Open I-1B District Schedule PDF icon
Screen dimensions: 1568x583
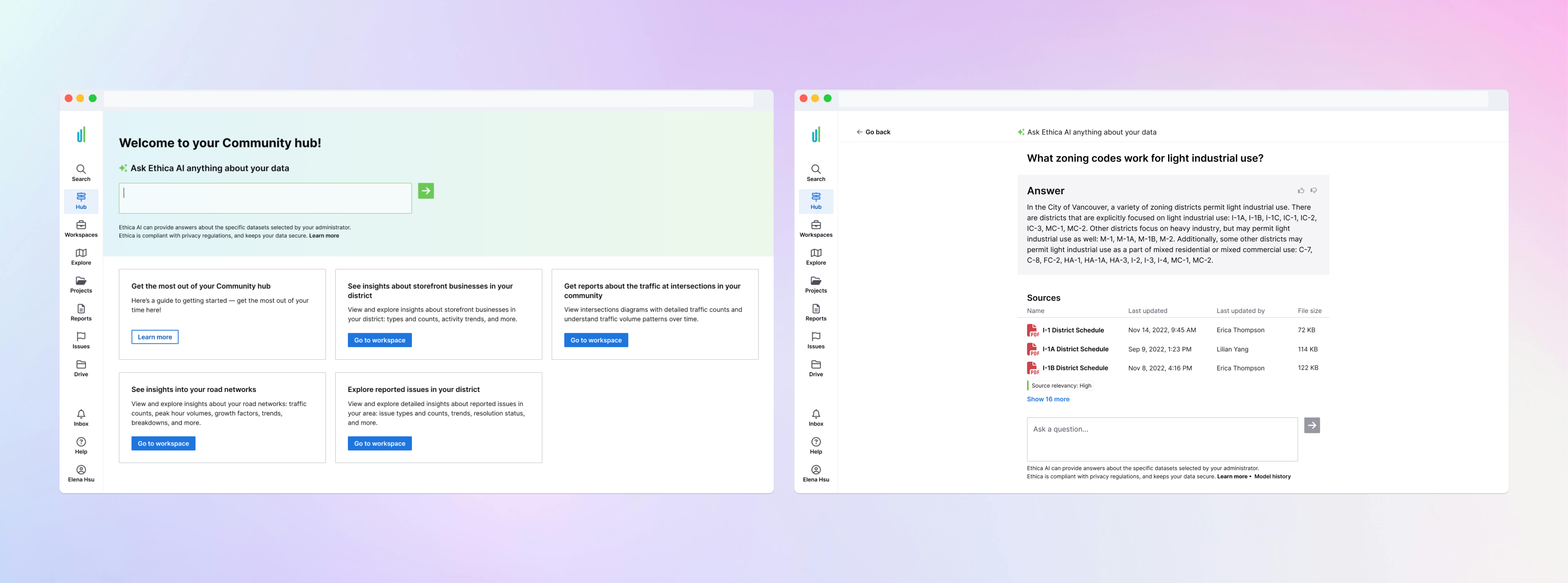click(x=1032, y=368)
